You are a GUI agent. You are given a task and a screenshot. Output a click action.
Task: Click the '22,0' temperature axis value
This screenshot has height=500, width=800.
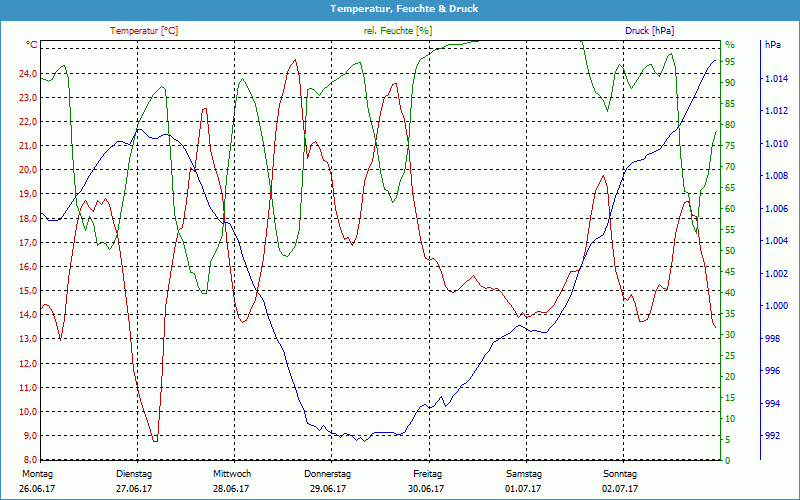click(28, 121)
